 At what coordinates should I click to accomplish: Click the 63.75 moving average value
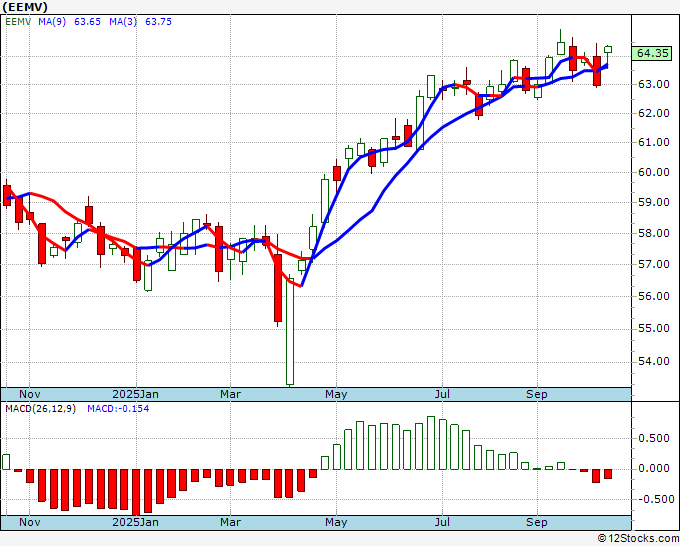pos(158,21)
